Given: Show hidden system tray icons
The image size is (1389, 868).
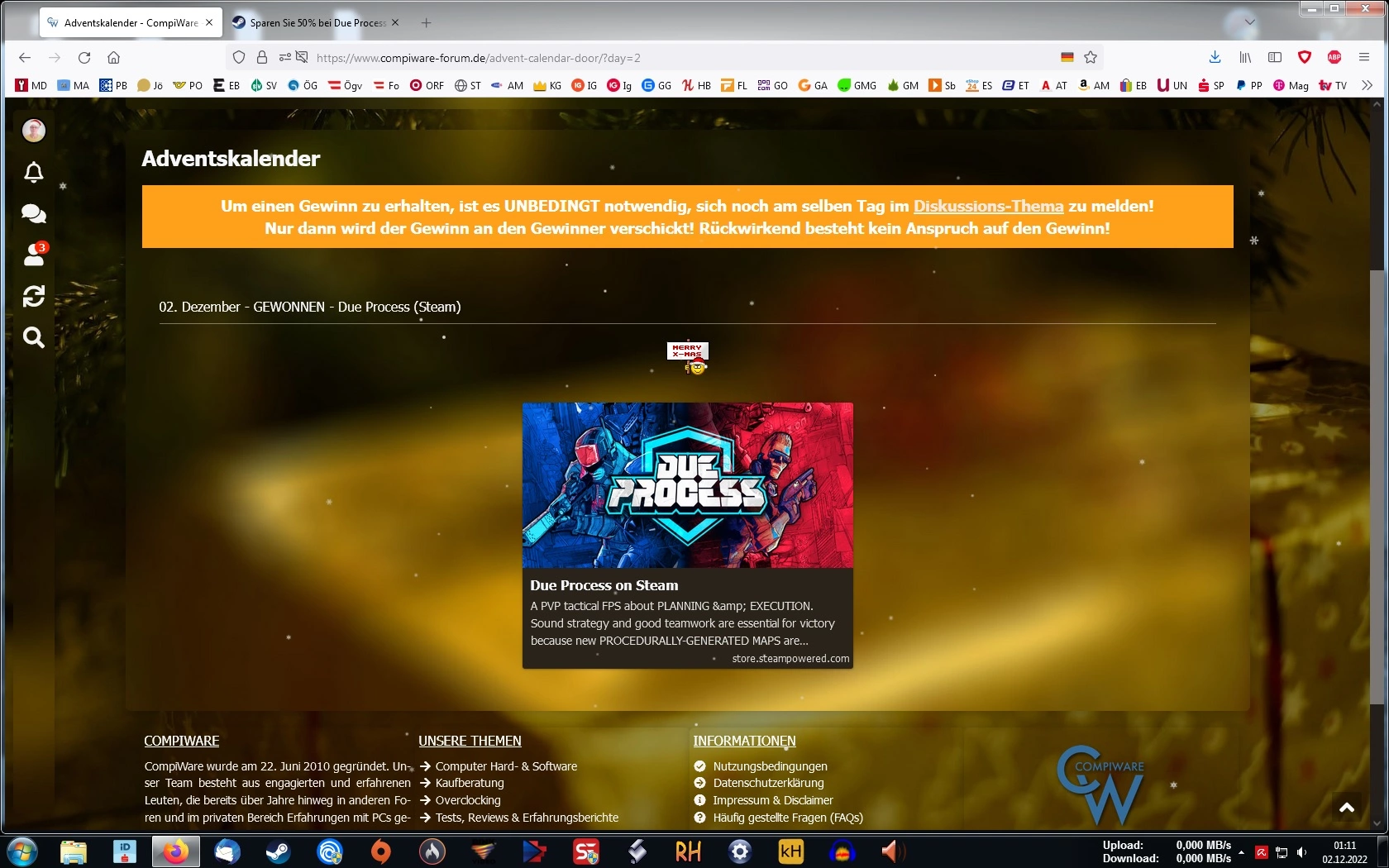Looking at the screenshot, I should point(1241,852).
